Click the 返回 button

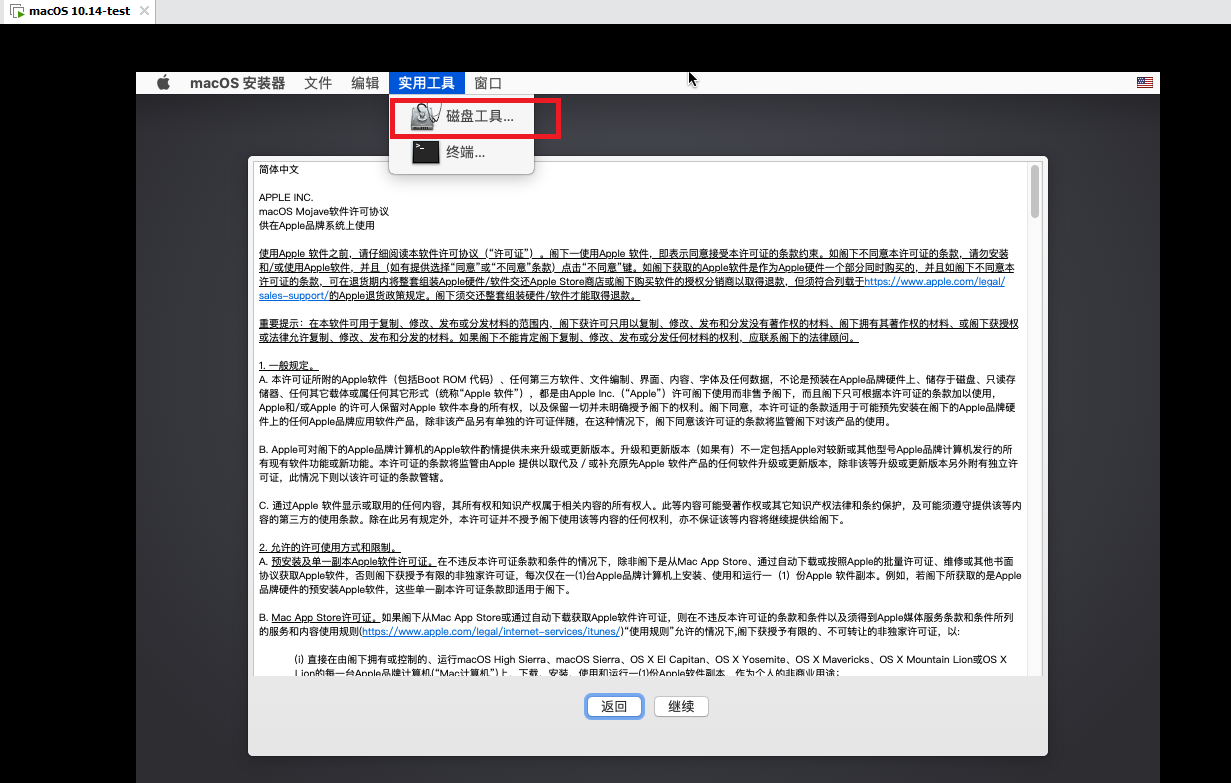pos(614,706)
